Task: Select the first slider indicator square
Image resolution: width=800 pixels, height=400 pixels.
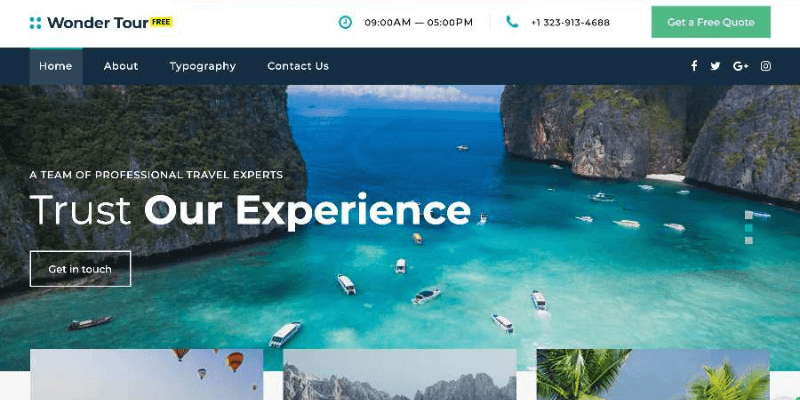Action: [x=748, y=215]
